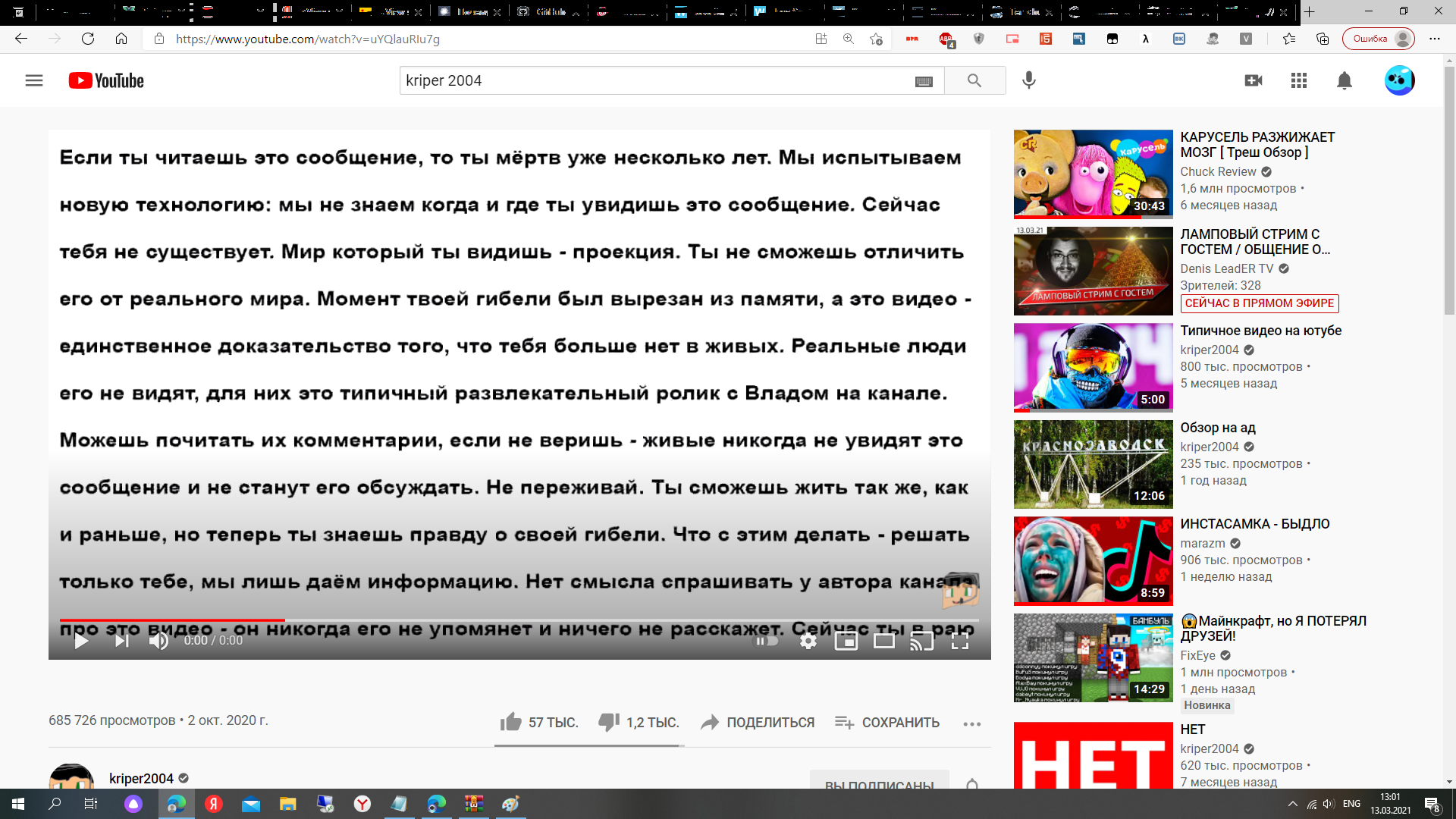Image resolution: width=1456 pixels, height=819 pixels.
Task: Open Mail app from the taskbar
Action: tap(251, 804)
